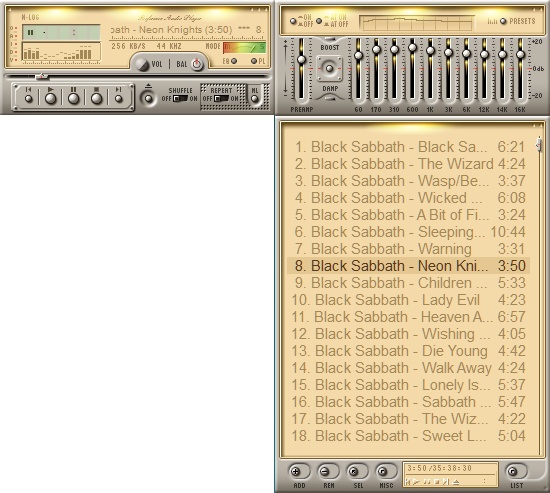The image size is (550, 493).
Task: Click the song seek bar handle
Action: click(x=42, y=76)
